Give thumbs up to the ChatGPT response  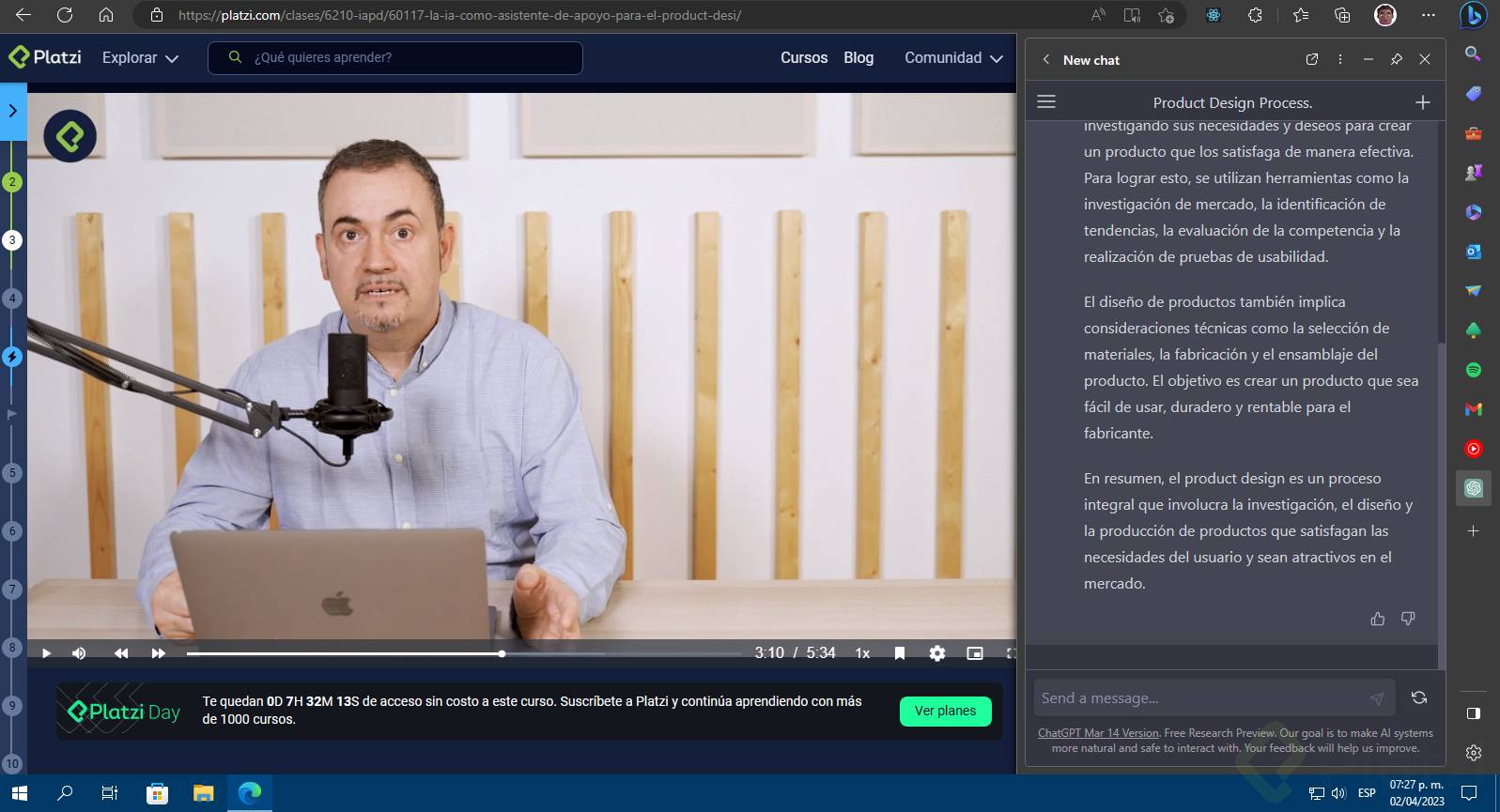(x=1378, y=619)
